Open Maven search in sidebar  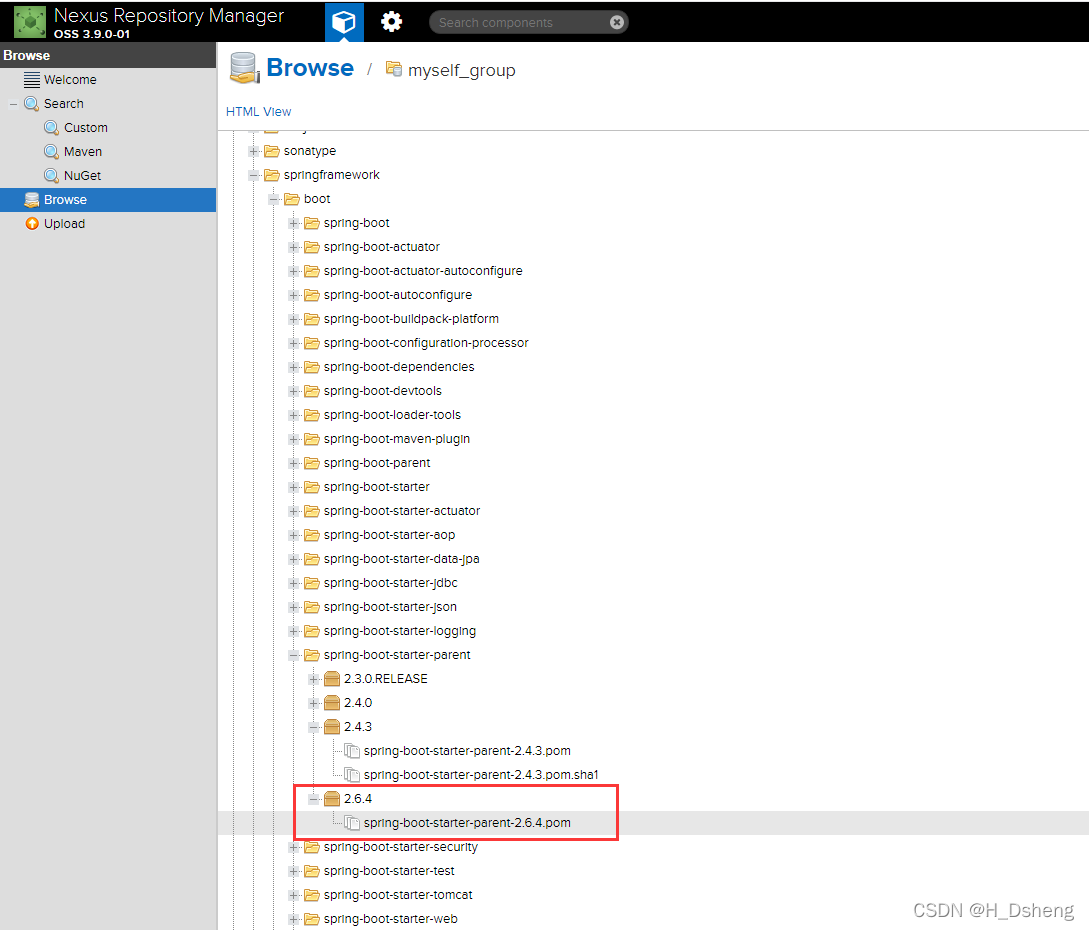tap(108, 151)
